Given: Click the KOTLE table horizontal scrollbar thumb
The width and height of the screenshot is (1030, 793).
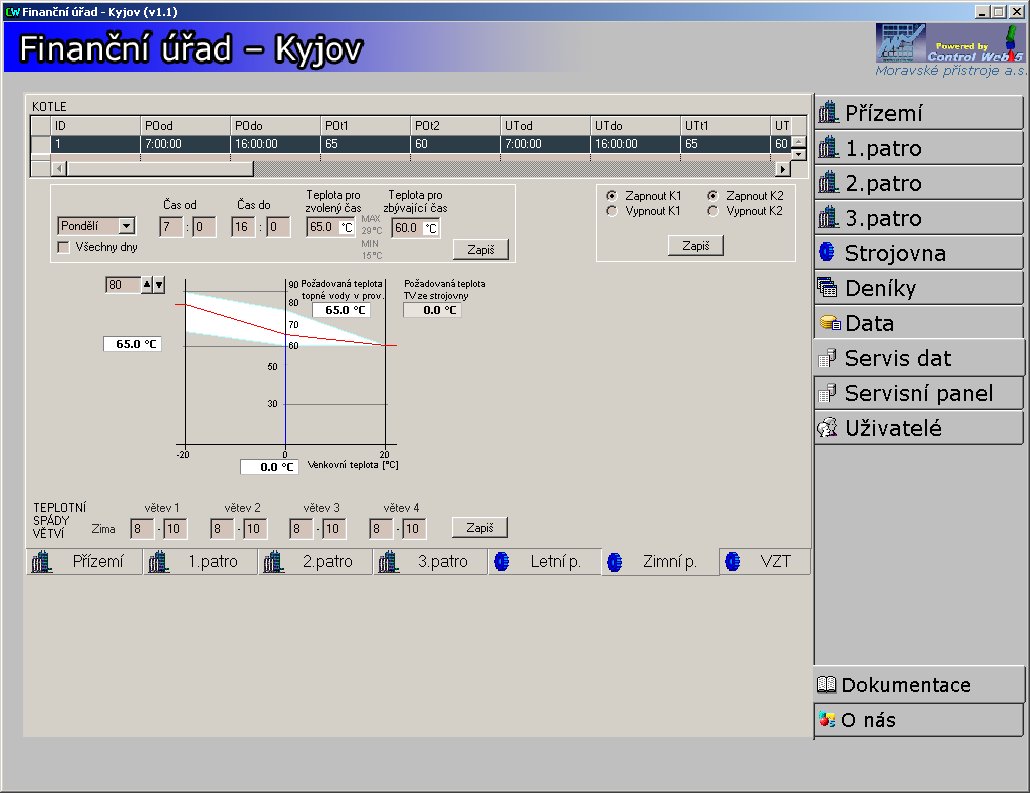Looking at the screenshot, I should [160, 169].
